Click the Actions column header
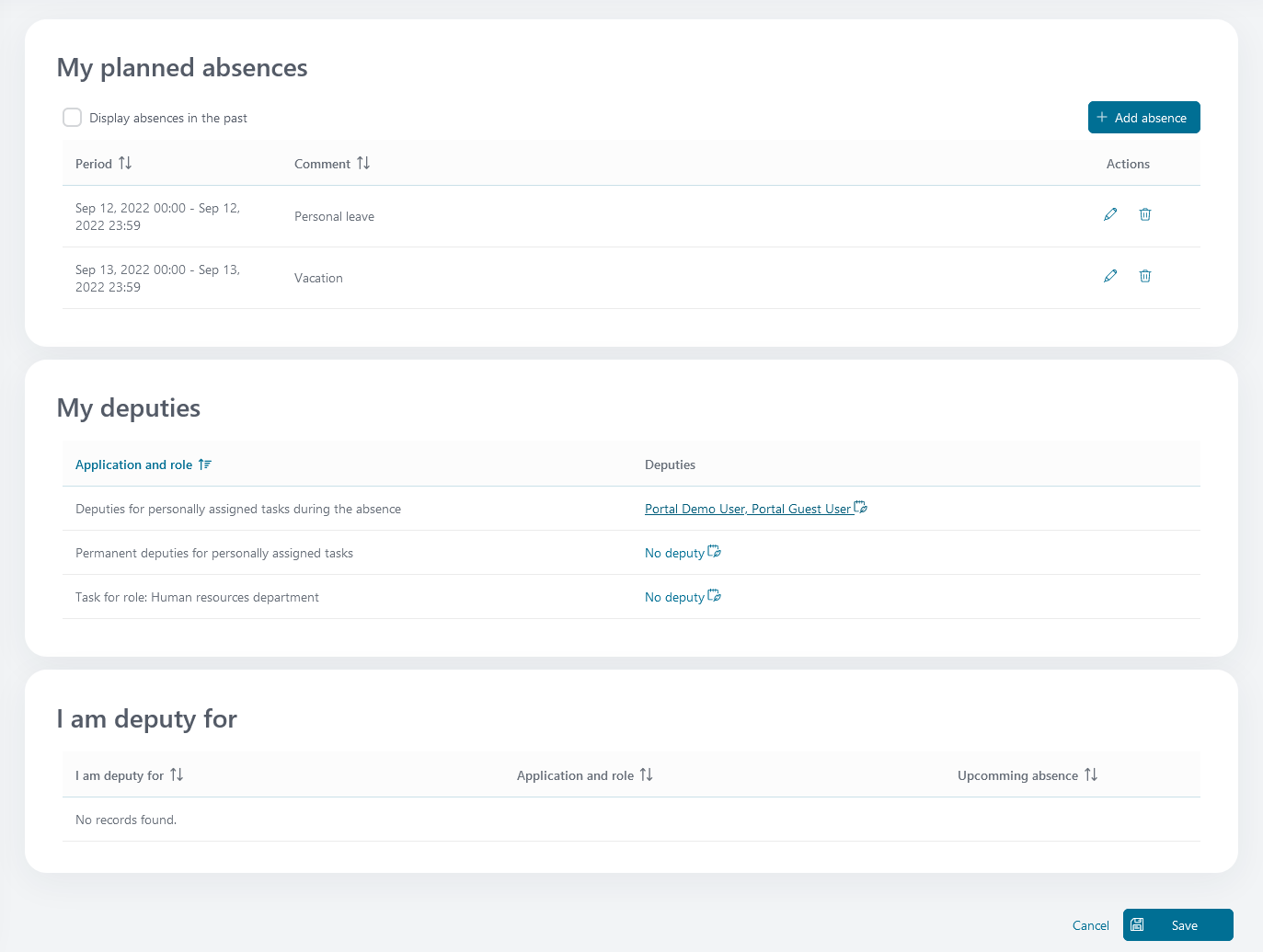The width and height of the screenshot is (1263, 952). (1128, 164)
